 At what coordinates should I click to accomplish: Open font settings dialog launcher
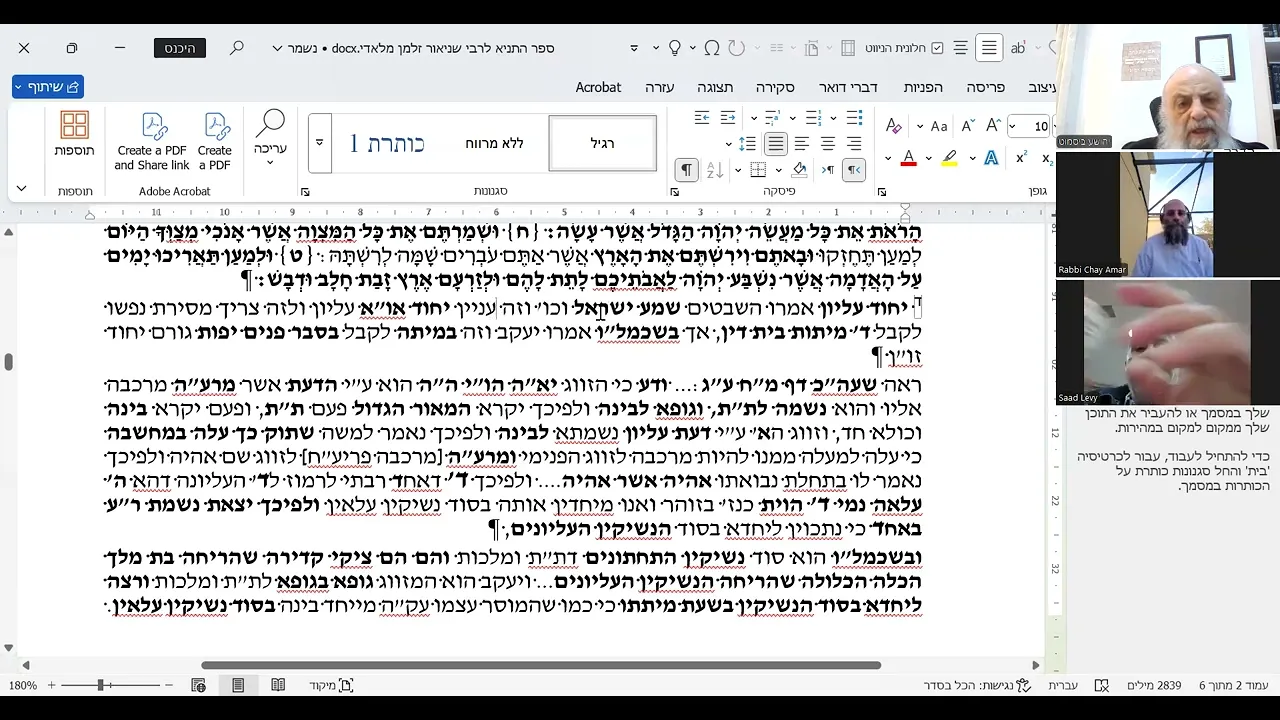[882, 191]
